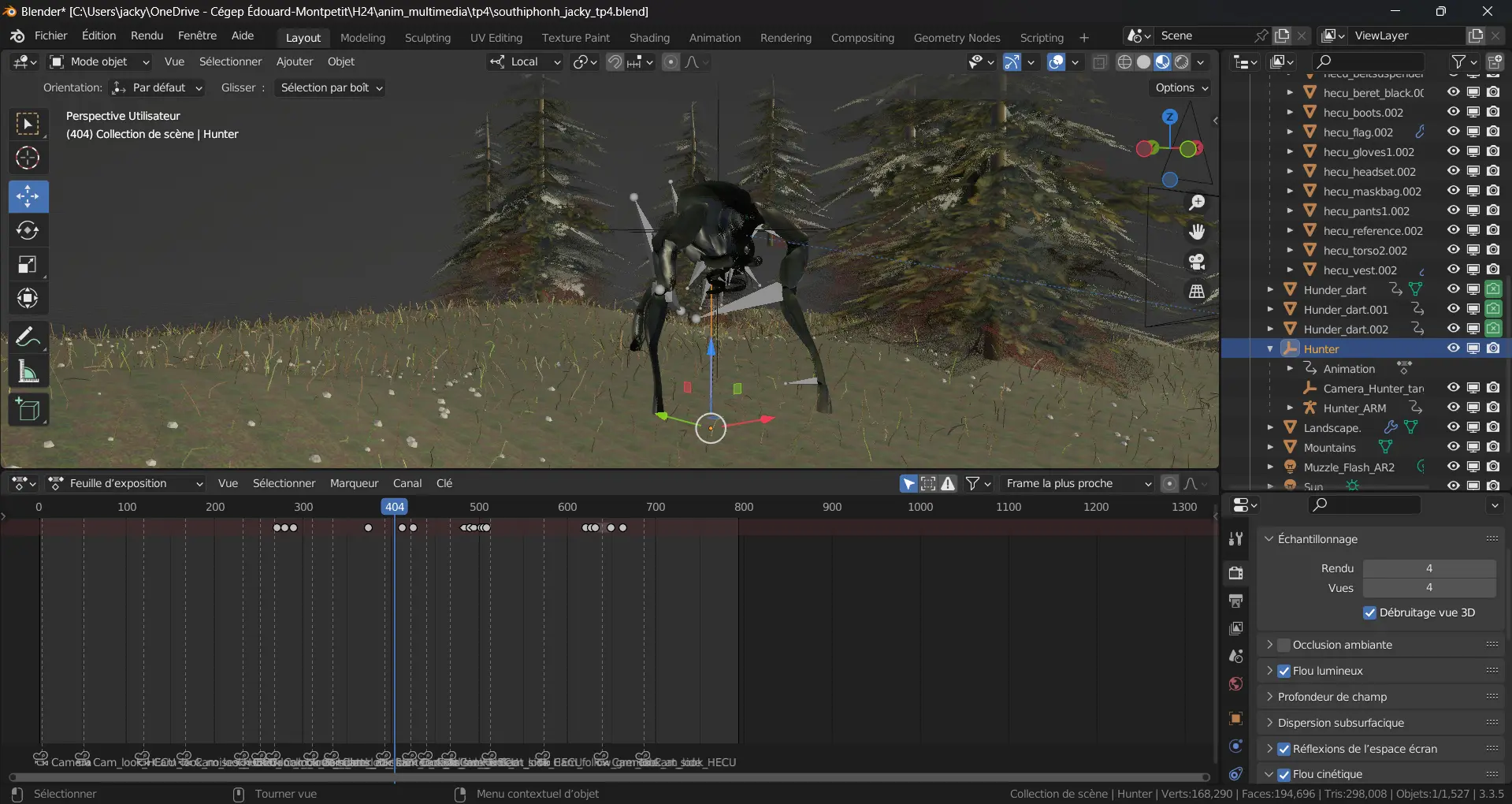Open the Clé menu in dope sheet
This screenshot has height=804, width=1512.
[x=444, y=483]
